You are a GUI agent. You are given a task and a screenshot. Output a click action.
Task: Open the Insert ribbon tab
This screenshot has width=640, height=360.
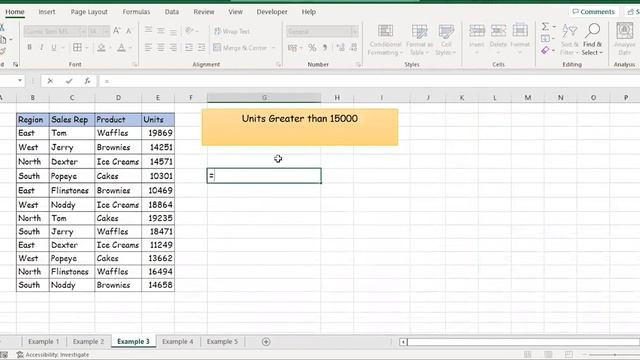click(47, 12)
